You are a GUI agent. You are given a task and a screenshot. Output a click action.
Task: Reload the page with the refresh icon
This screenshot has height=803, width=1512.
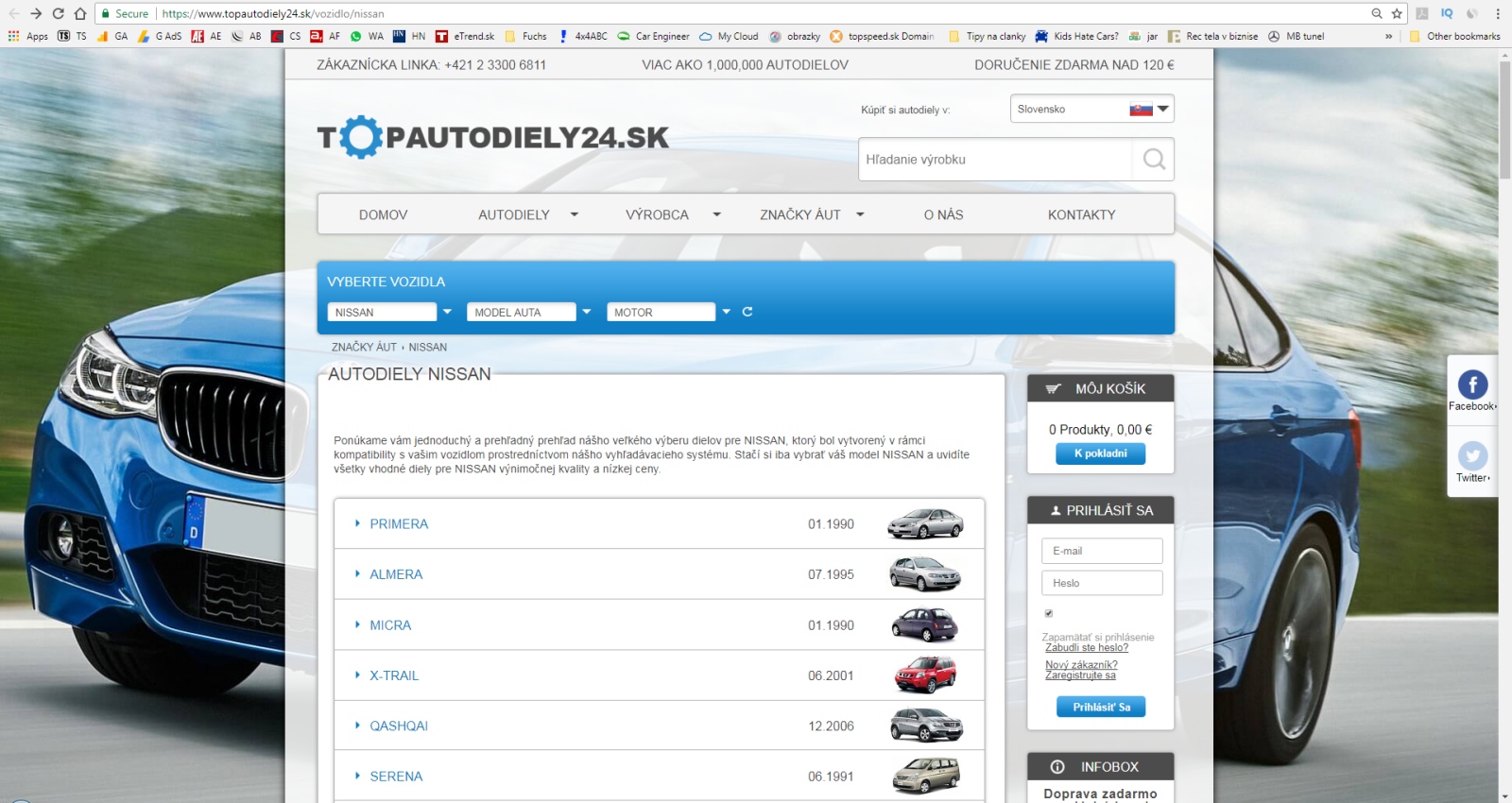pos(59,13)
